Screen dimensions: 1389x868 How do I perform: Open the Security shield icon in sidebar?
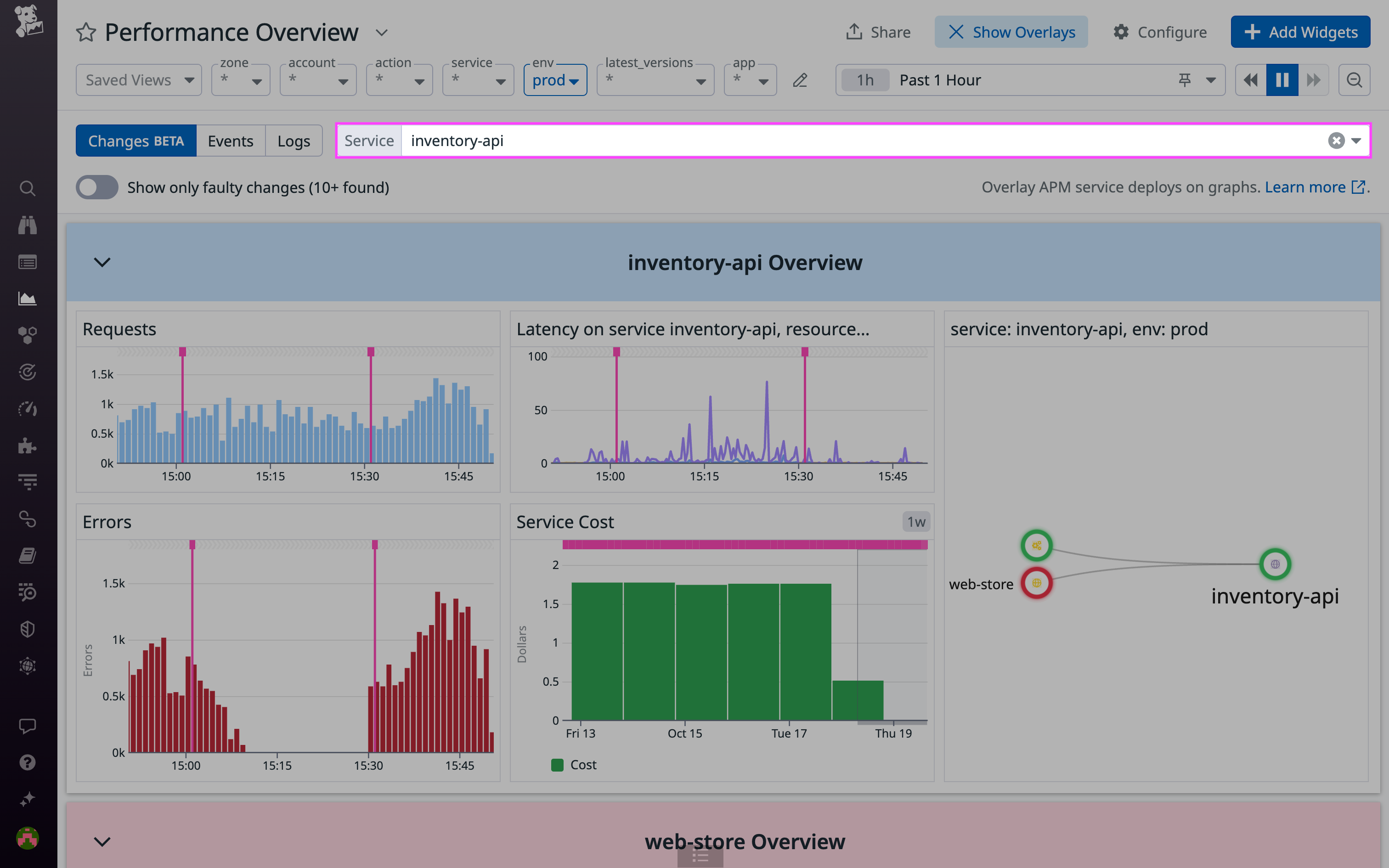tap(28, 629)
